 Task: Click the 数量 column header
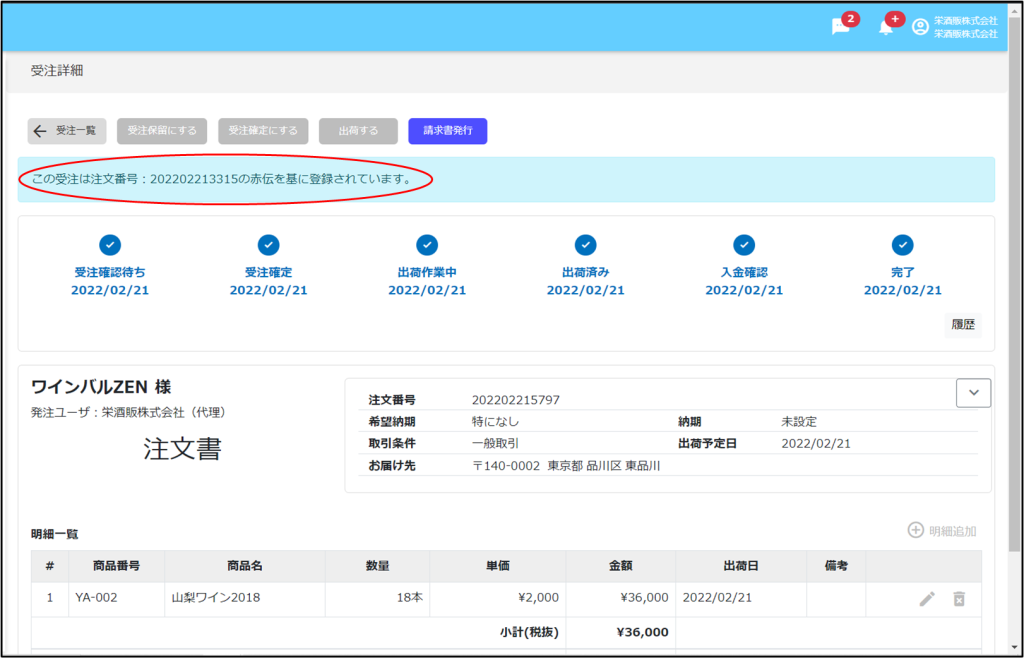[x=377, y=566]
